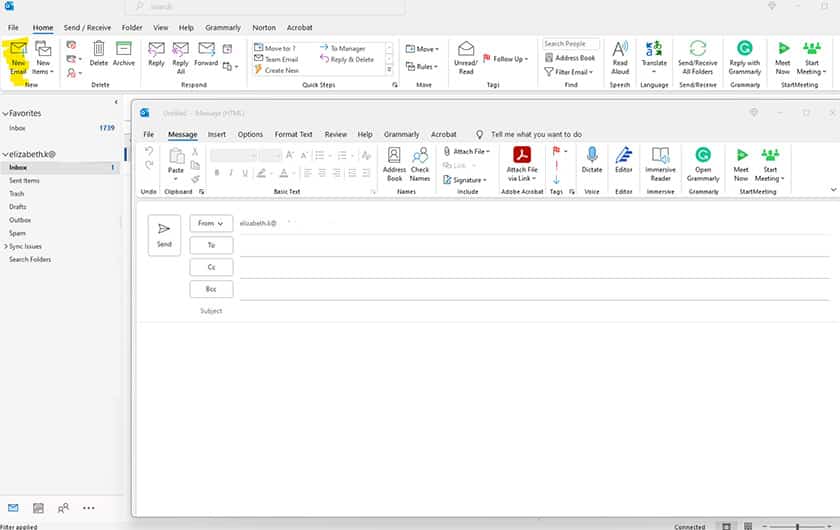Click Reply in the main Outlook ribbon
The width and height of the screenshot is (840, 530).
coord(156,54)
